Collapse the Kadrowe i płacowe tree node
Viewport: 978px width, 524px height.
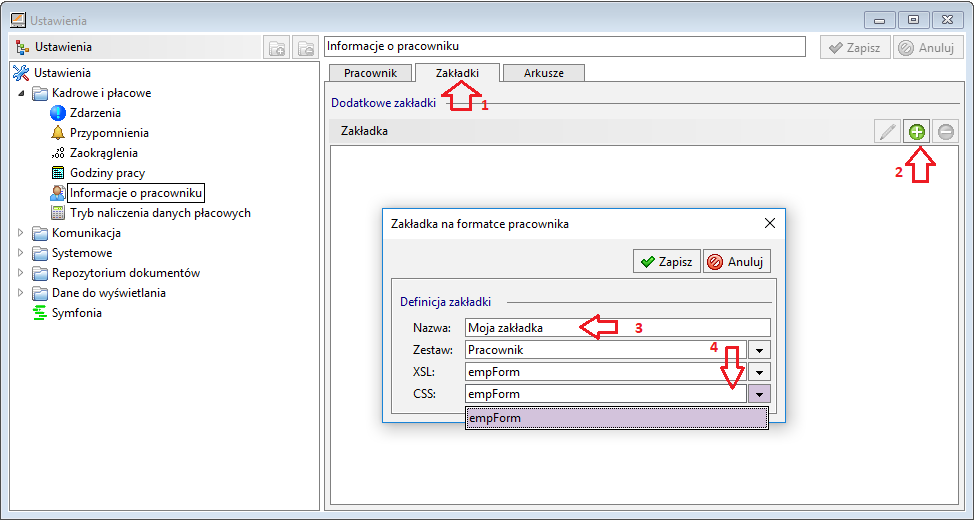tap(21, 94)
